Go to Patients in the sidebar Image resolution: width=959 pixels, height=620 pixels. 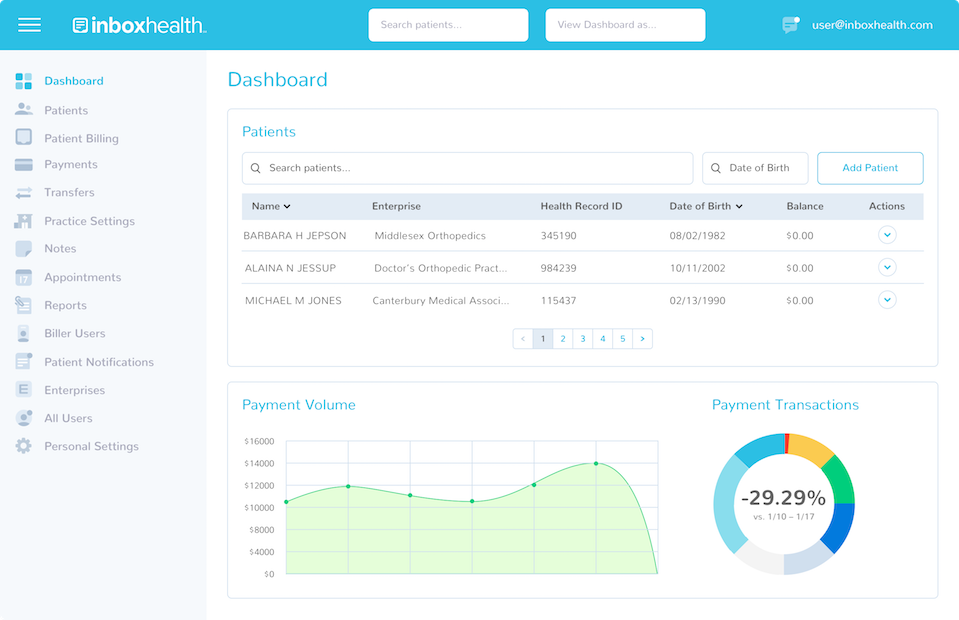pos(66,110)
